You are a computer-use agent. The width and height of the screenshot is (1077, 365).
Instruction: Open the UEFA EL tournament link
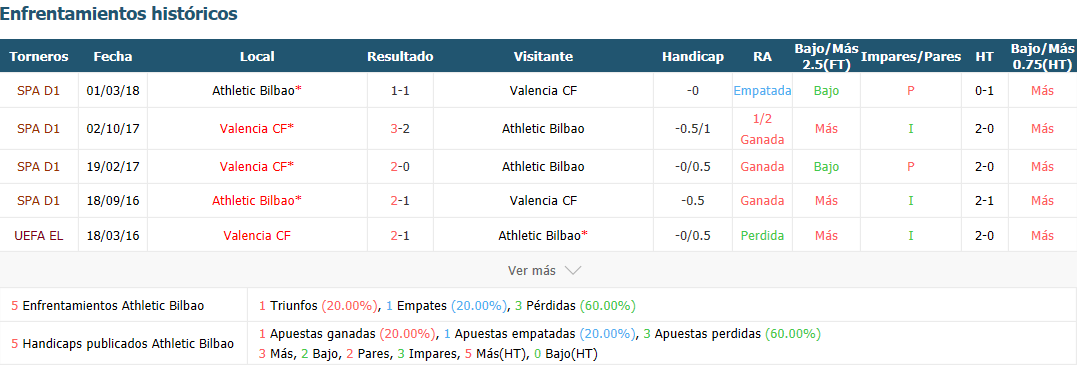38,235
